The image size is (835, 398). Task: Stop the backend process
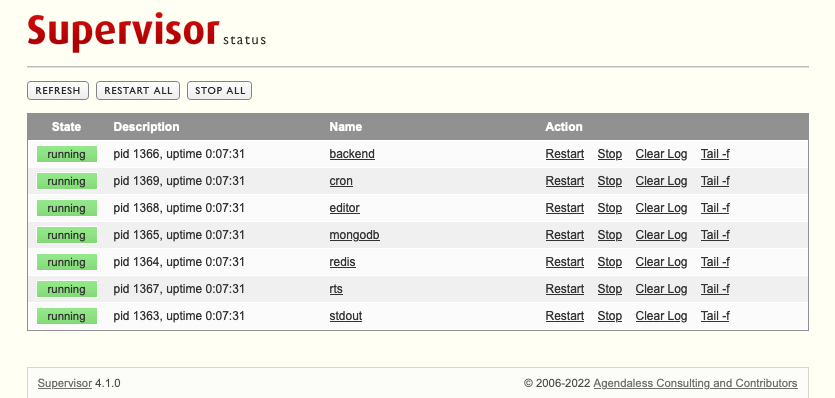click(609, 154)
